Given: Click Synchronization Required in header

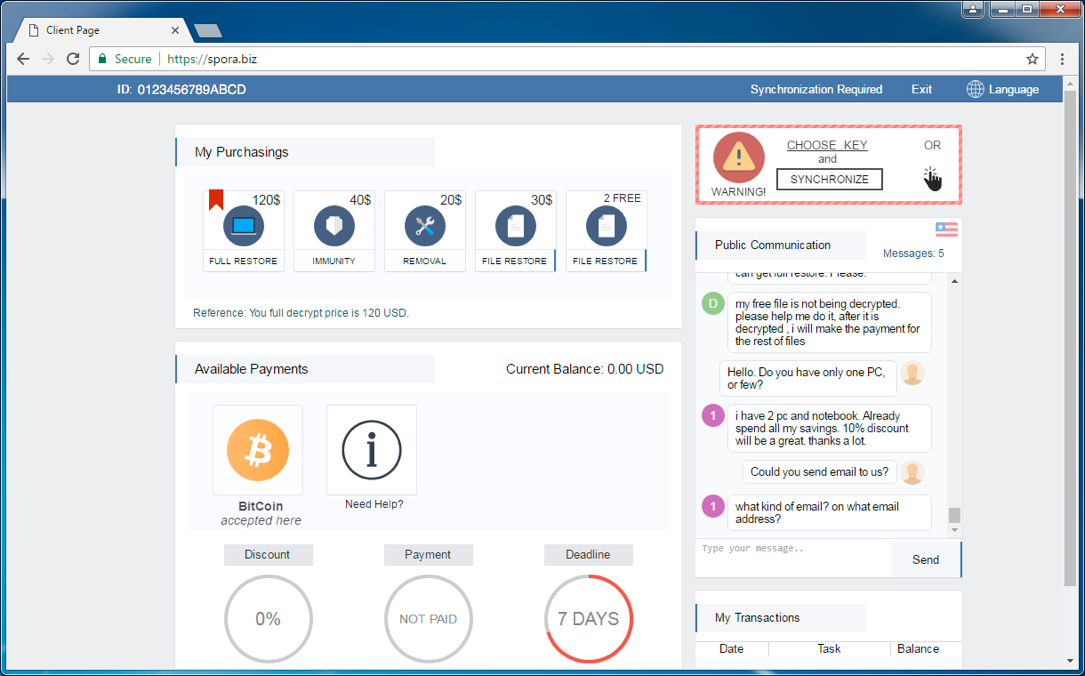Looking at the screenshot, I should [816, 89].
